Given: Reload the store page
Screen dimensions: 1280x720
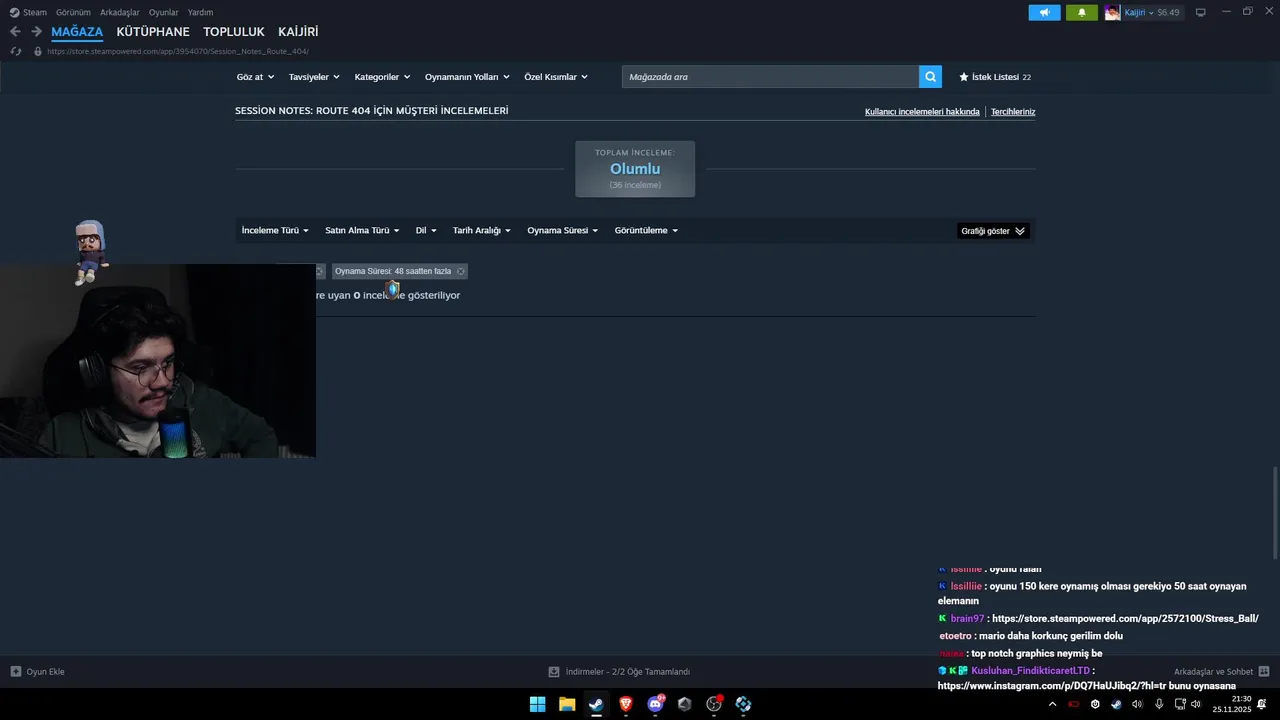Looking at the screenshot, I should click(16, 51).
